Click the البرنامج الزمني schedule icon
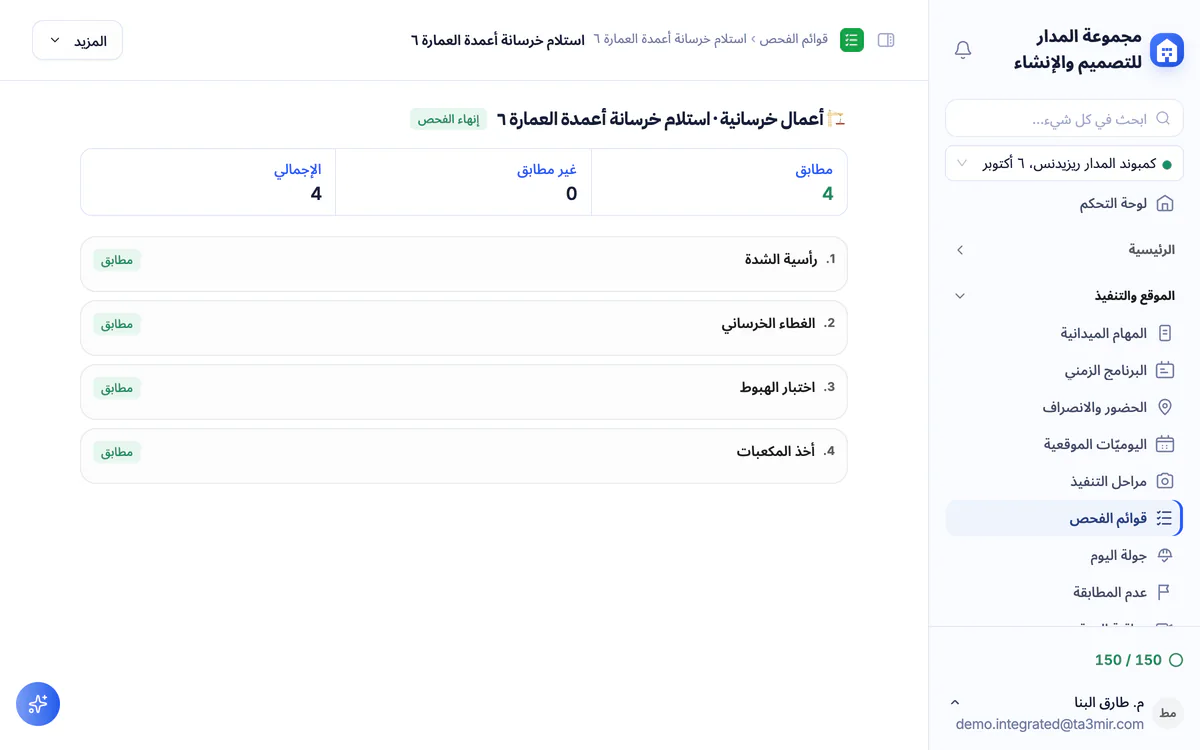1200x750 pixels. [x=1165, y=370]
